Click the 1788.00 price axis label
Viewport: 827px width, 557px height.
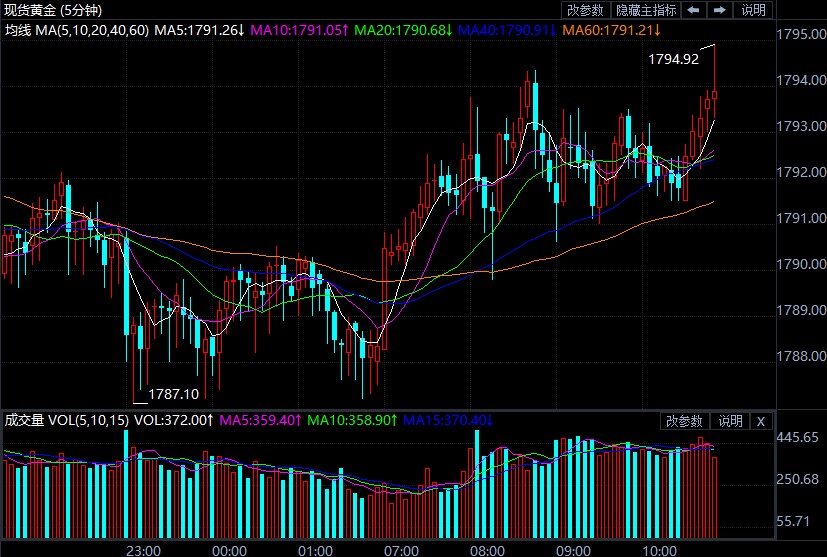pyautogui.click(x=801, y=356)
